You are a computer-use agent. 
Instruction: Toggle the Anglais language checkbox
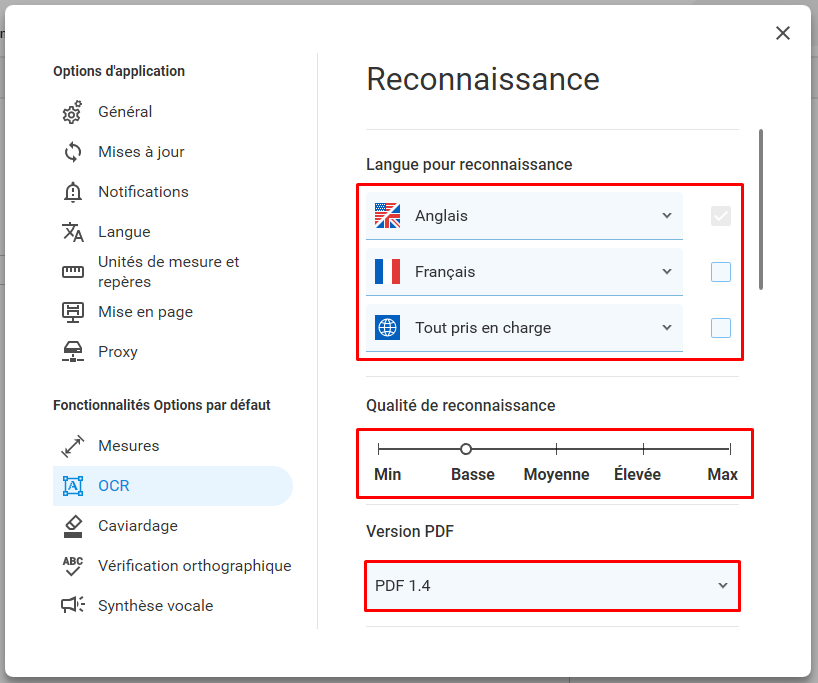click(720, 216)
